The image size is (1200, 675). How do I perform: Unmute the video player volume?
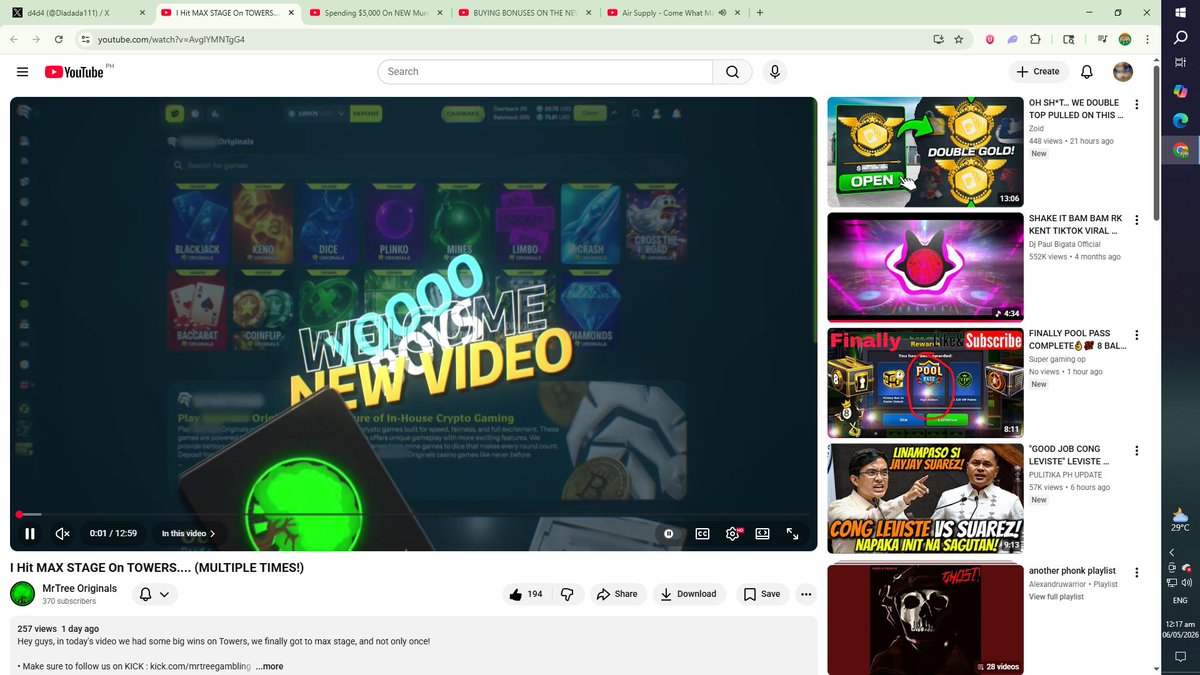(x=62, y=534)
